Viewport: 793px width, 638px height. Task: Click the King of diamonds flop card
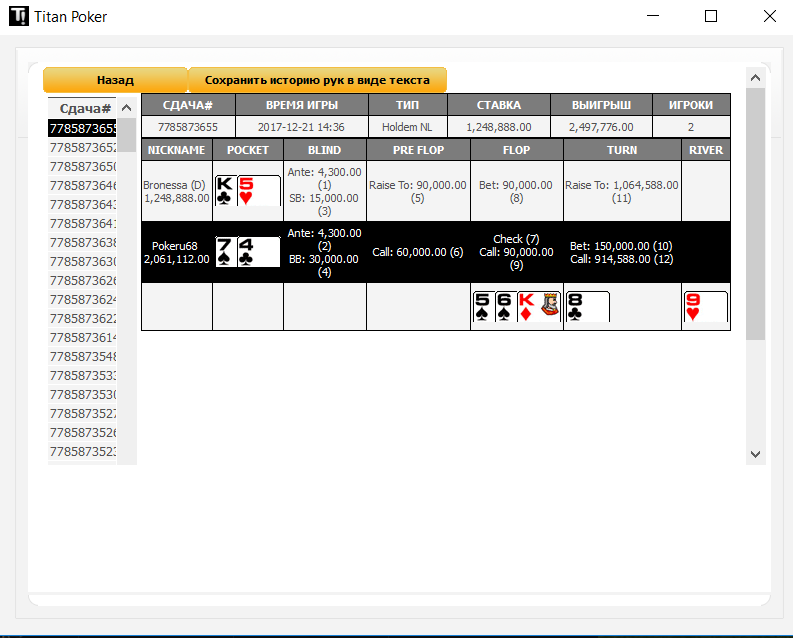(539, 306)
